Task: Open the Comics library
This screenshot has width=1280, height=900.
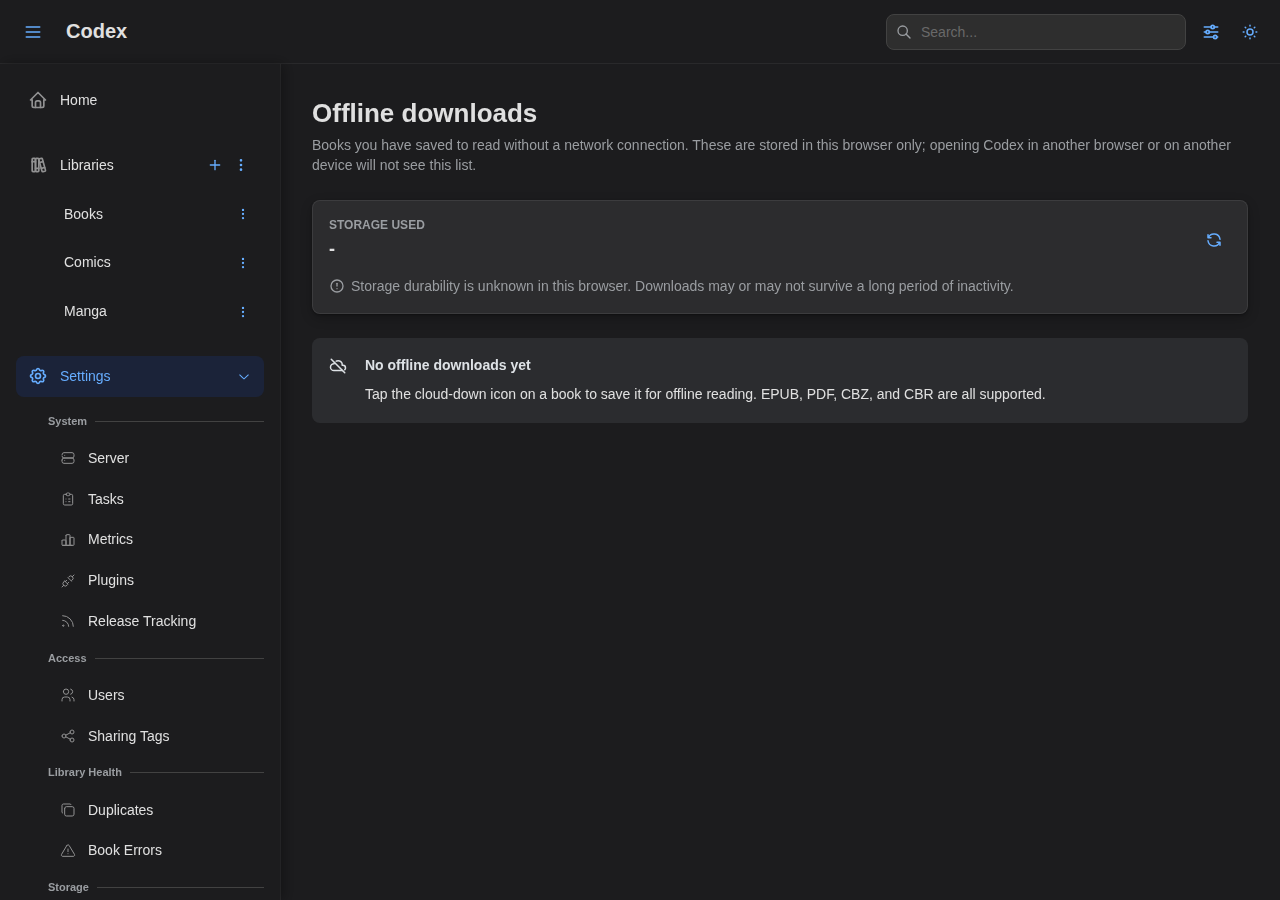Action: 88,262
